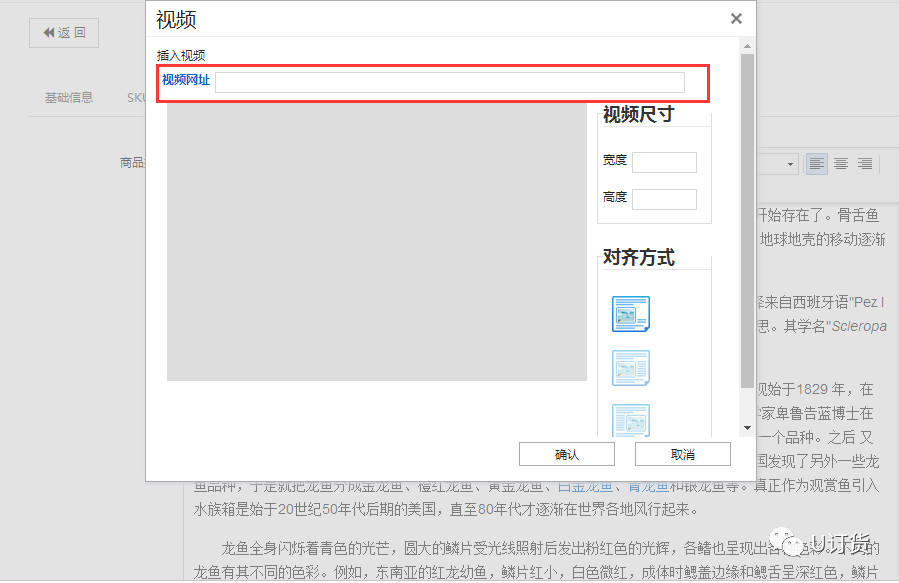Screen dimensions: 899x583
Task: Select the first alignment option icon
Action: point(631,314)
